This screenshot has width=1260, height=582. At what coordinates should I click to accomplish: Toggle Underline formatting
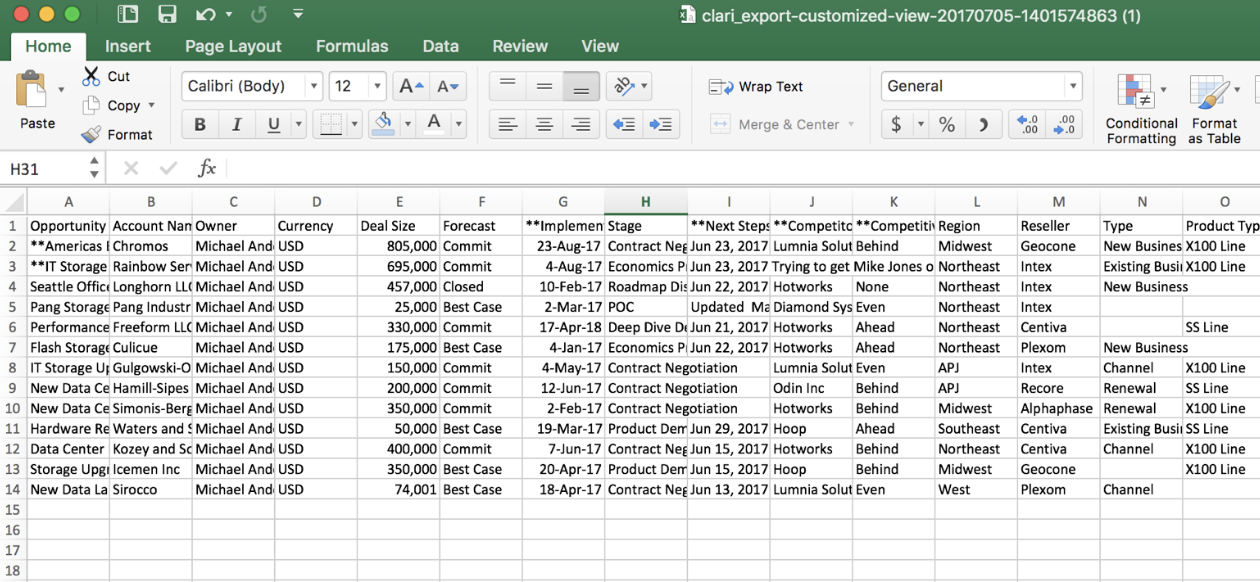point(273,125)
